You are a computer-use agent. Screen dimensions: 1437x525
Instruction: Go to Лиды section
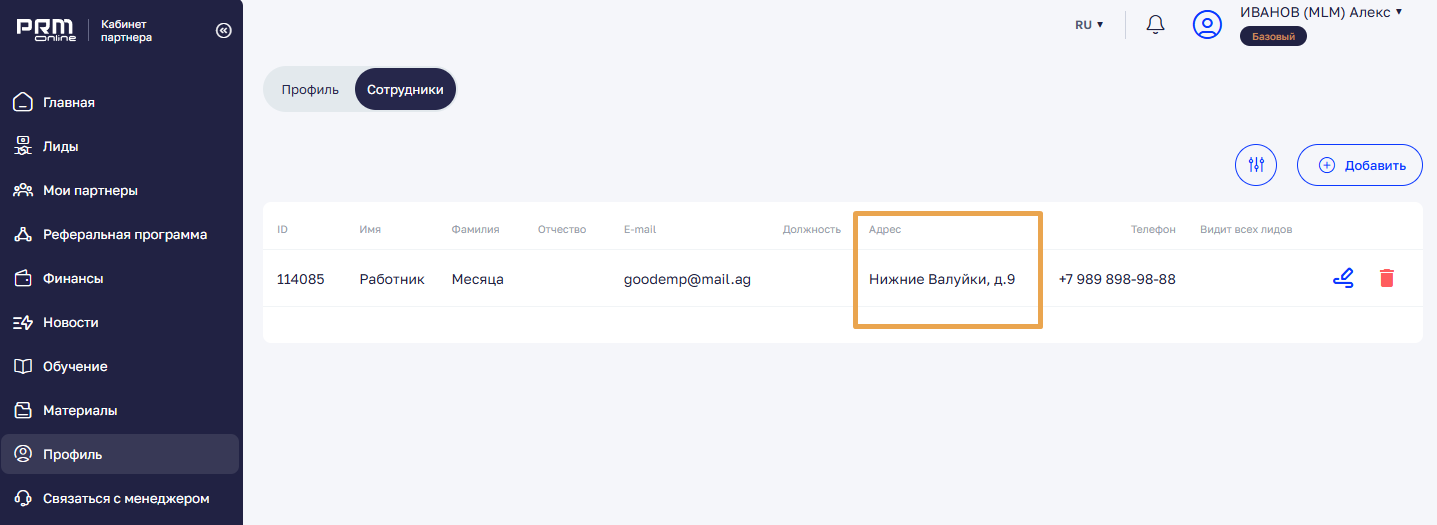click(x=60, y=146)
